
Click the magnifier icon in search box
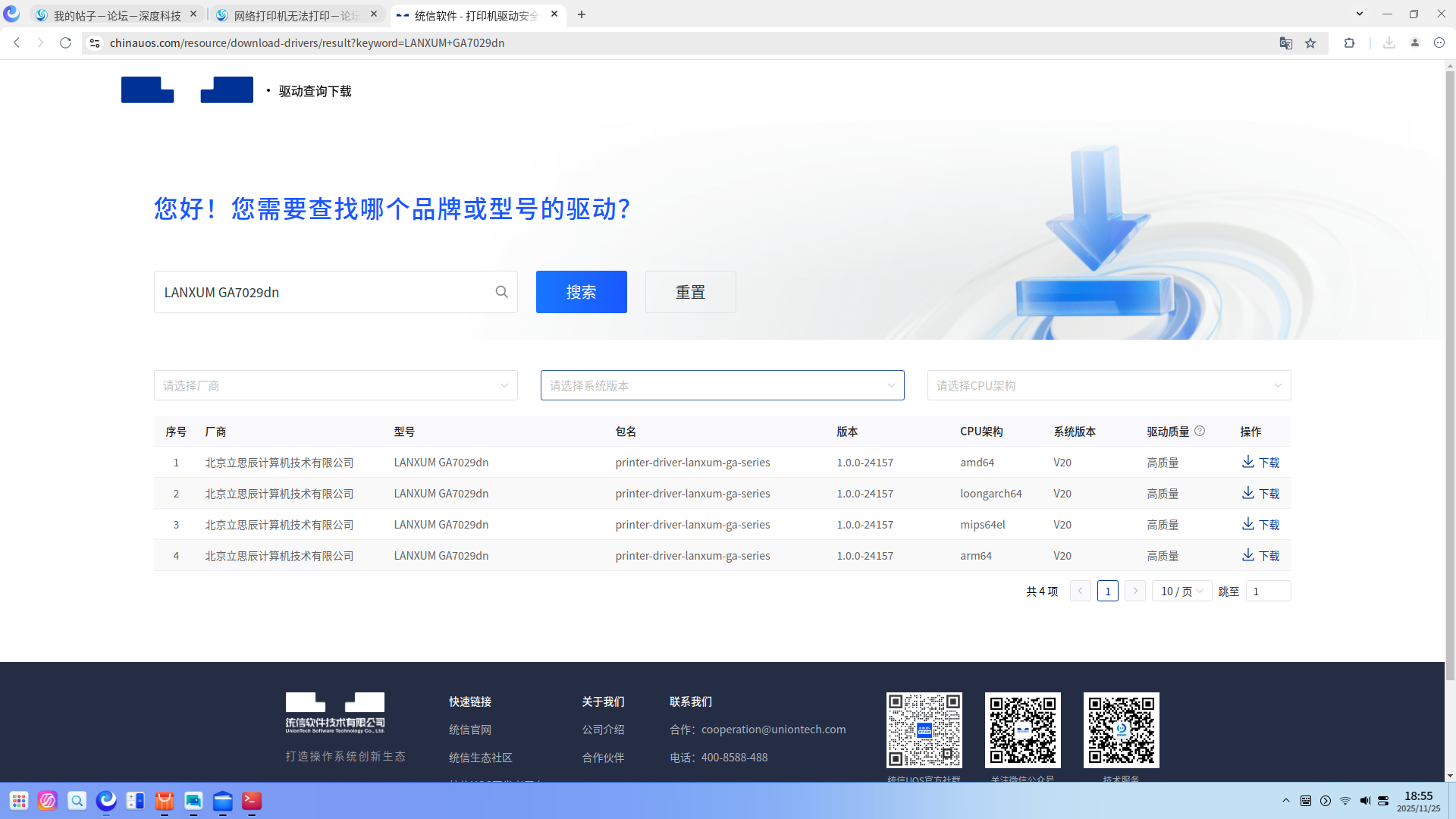(x=501, y=292)
